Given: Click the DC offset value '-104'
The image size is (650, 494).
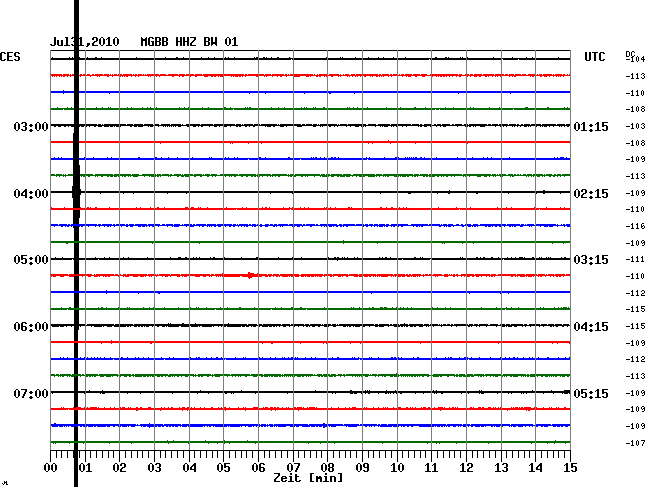Looking at the screenshot, I should [635, 59].
